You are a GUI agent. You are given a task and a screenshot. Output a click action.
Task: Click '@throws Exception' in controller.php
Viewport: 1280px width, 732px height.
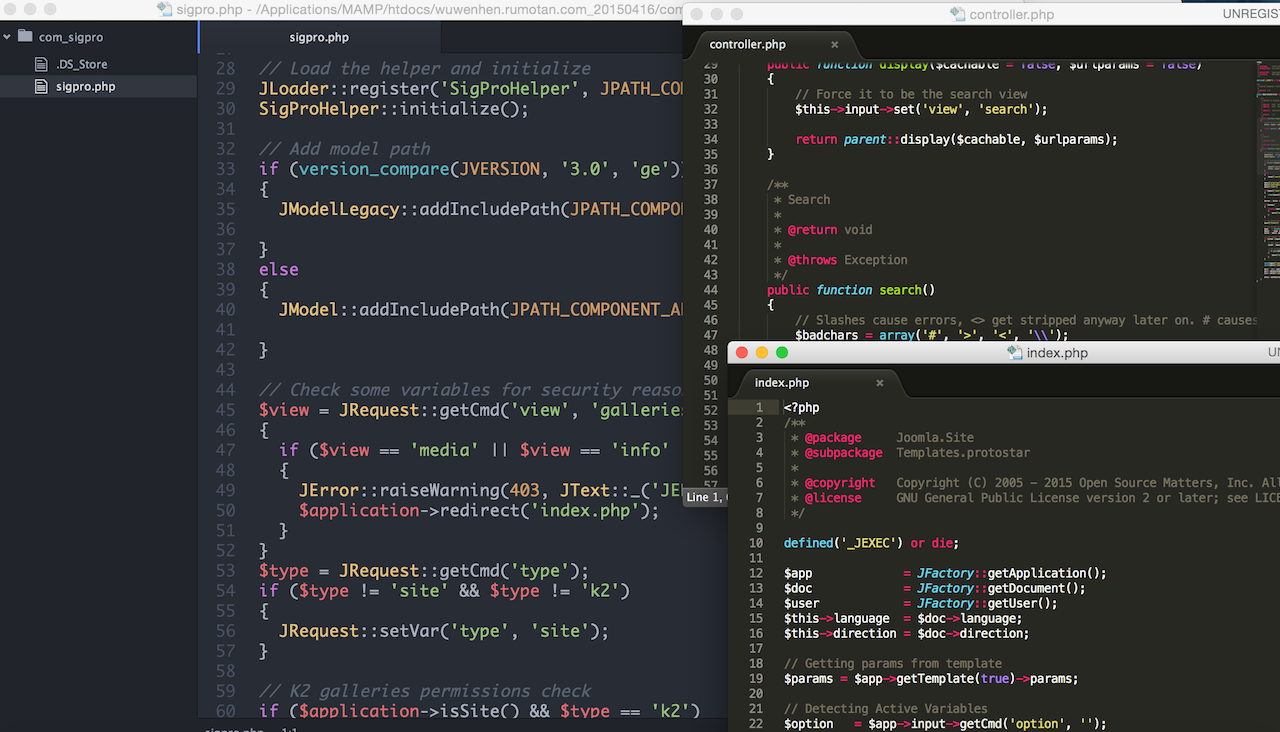point(847,259)
